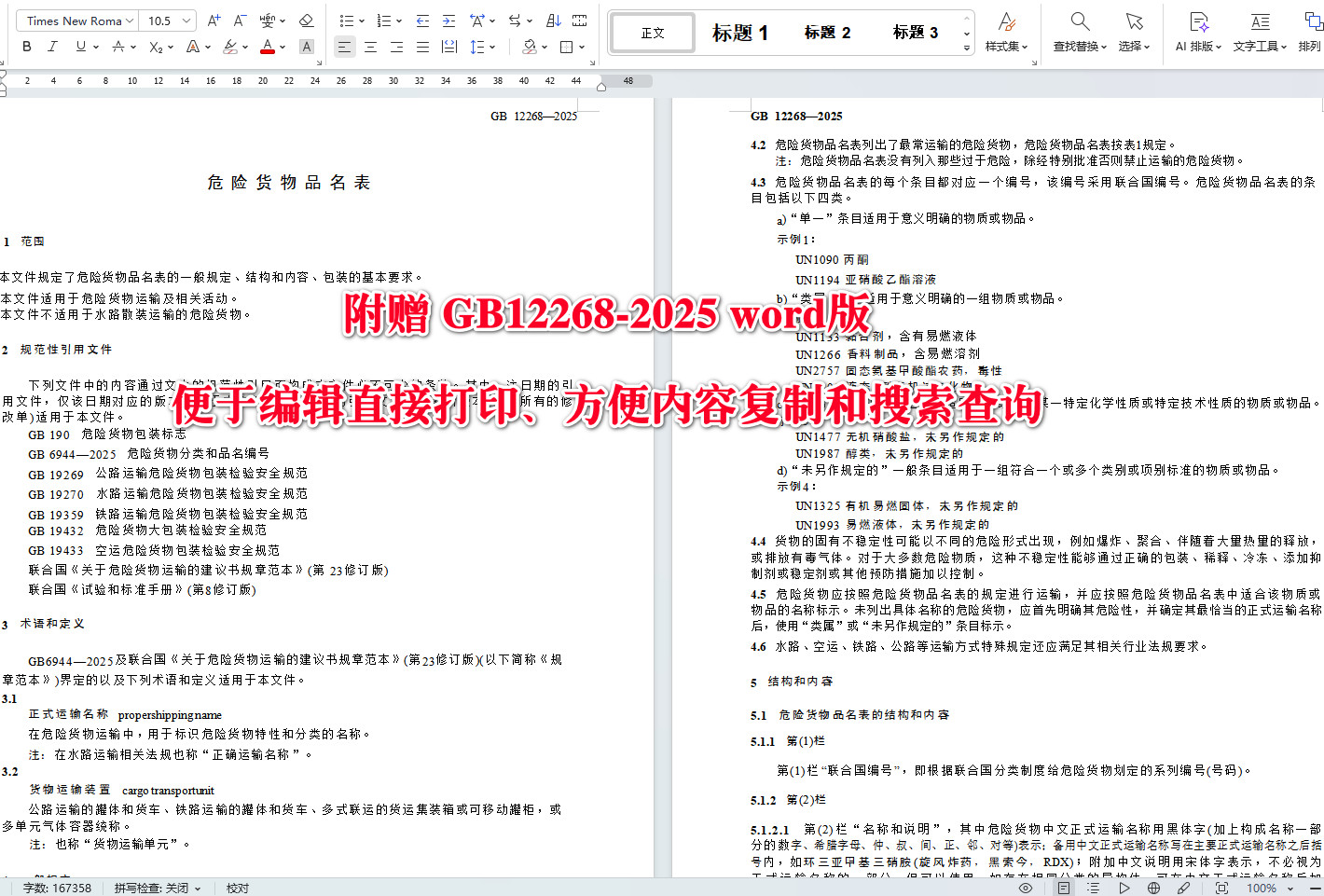1324x896 pixels.
Task: Toggle bold formatting
Action: click(27, 46)
